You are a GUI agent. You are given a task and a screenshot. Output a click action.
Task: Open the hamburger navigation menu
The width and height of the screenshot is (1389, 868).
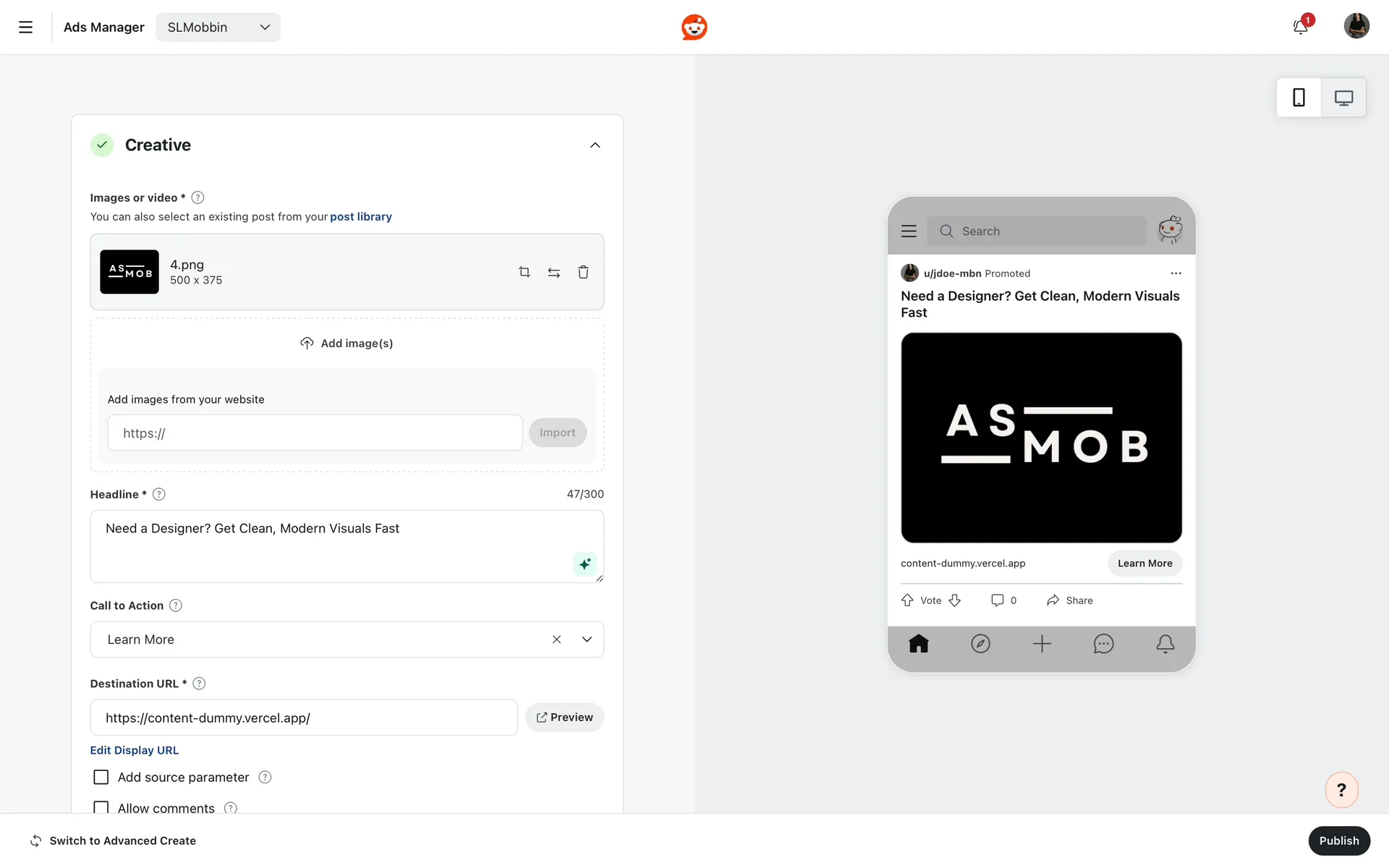(x=25, y=27)
